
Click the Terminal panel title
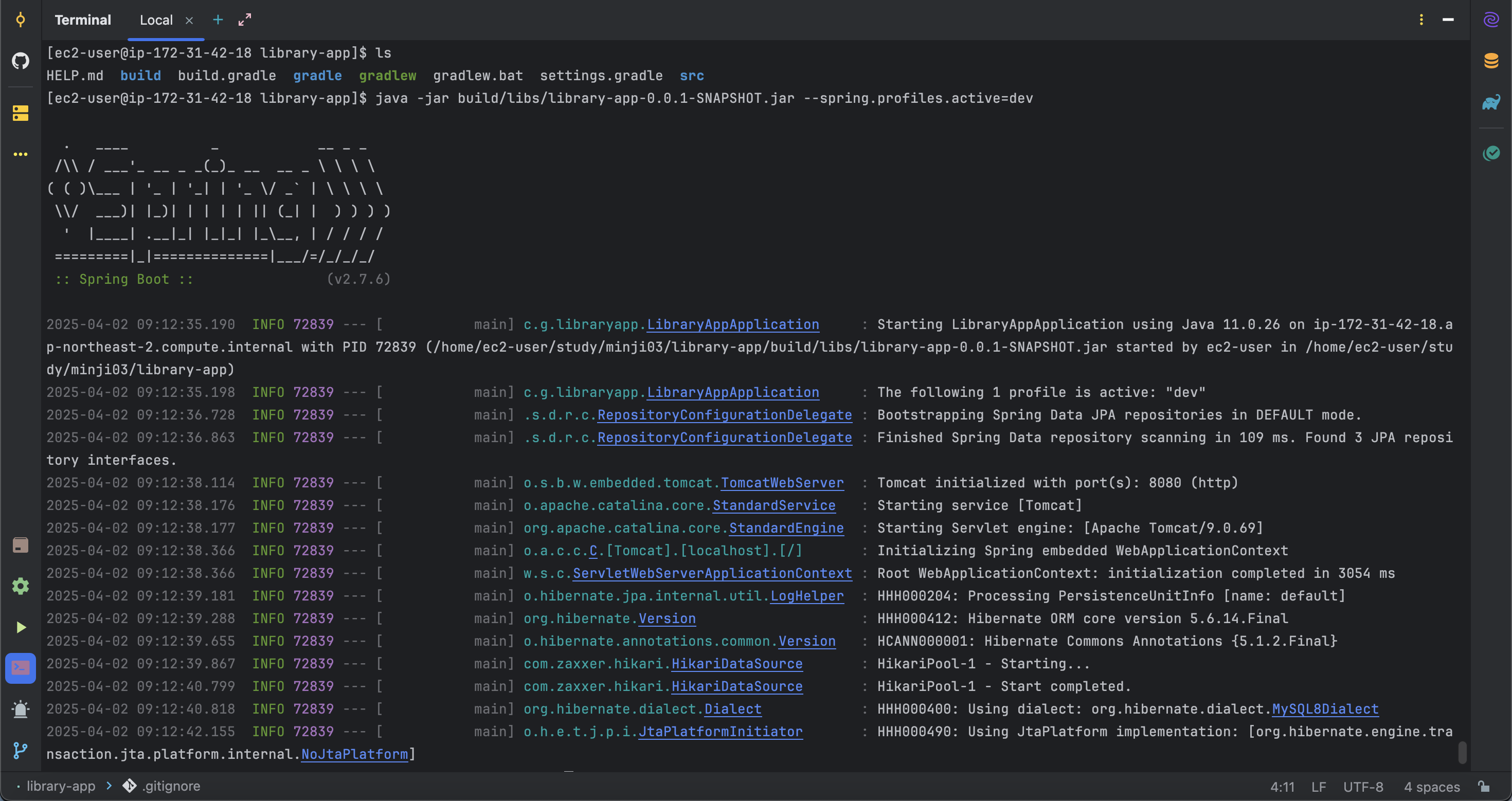coord(83,20)
